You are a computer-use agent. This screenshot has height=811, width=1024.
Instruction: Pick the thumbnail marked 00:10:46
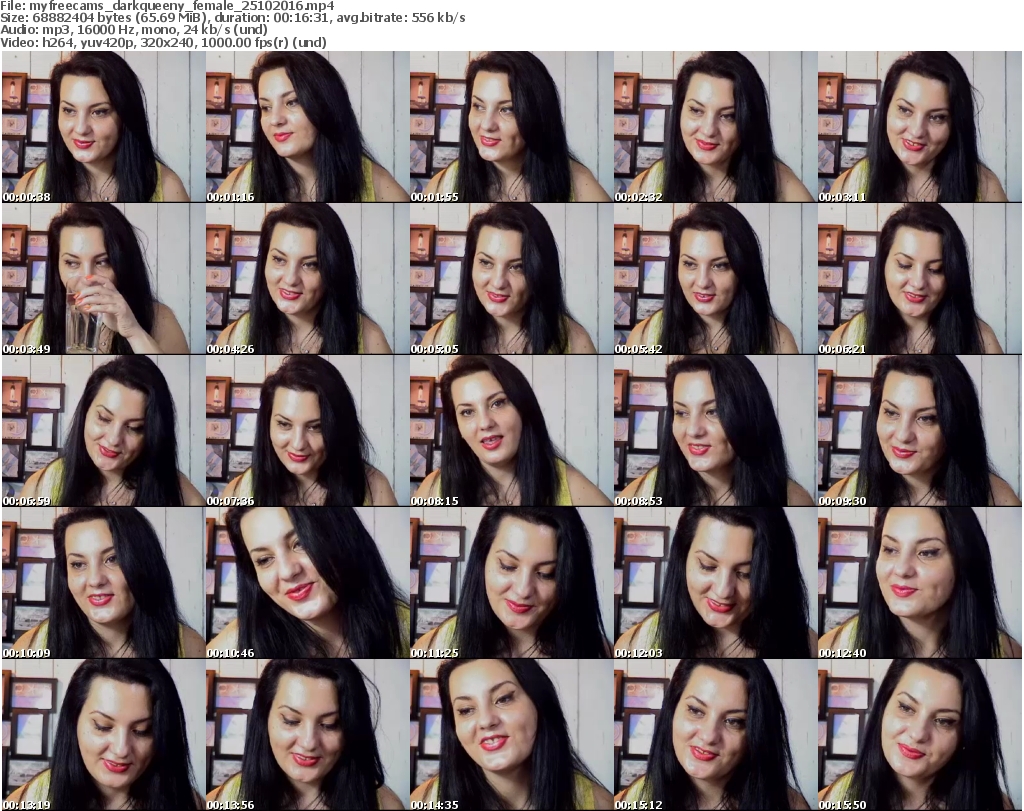coord(307,583)
